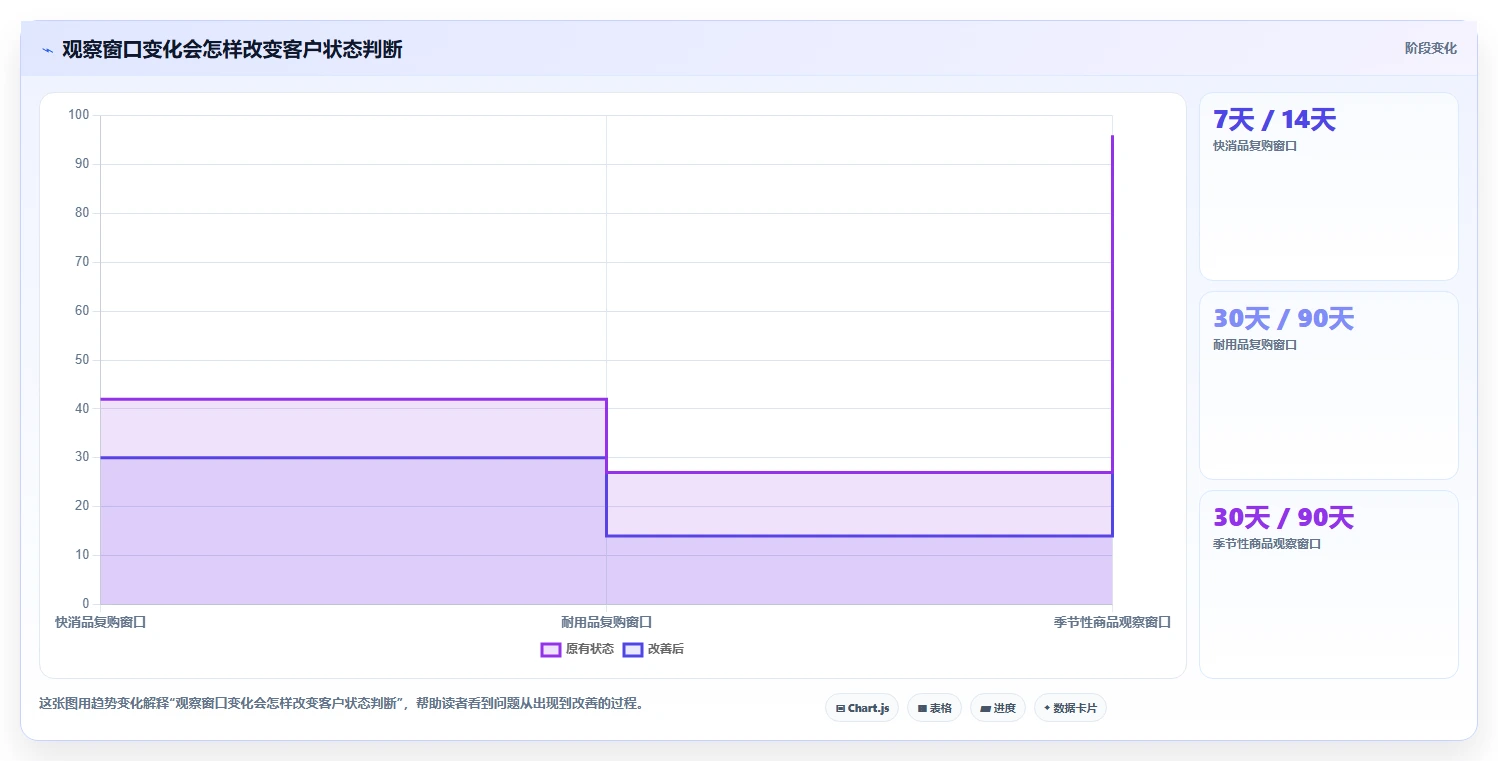Click the 季节性商品观察窗口 x-axis label
The height and width of the screenshot is (761, 1498).
pos(1112,622)
